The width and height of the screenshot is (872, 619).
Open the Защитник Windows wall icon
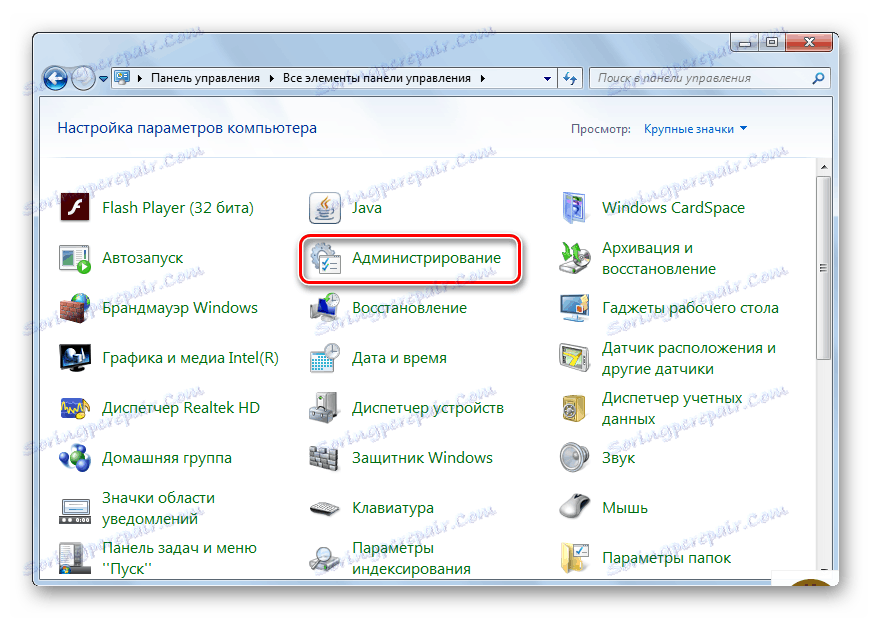tap(325, 458)
